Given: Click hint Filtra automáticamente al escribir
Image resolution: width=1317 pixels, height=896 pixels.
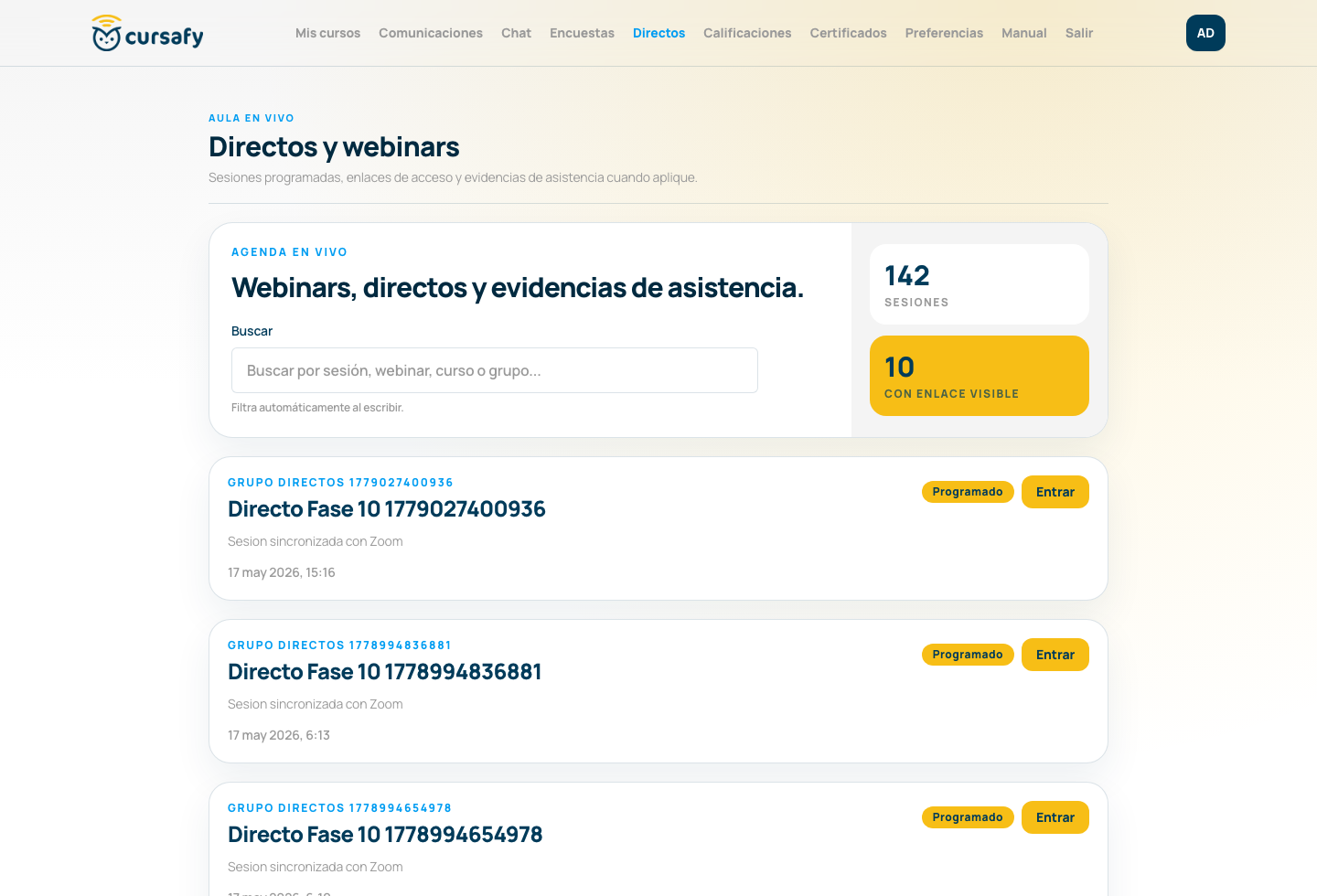Looking at the screenshot, I should point(317,408).
